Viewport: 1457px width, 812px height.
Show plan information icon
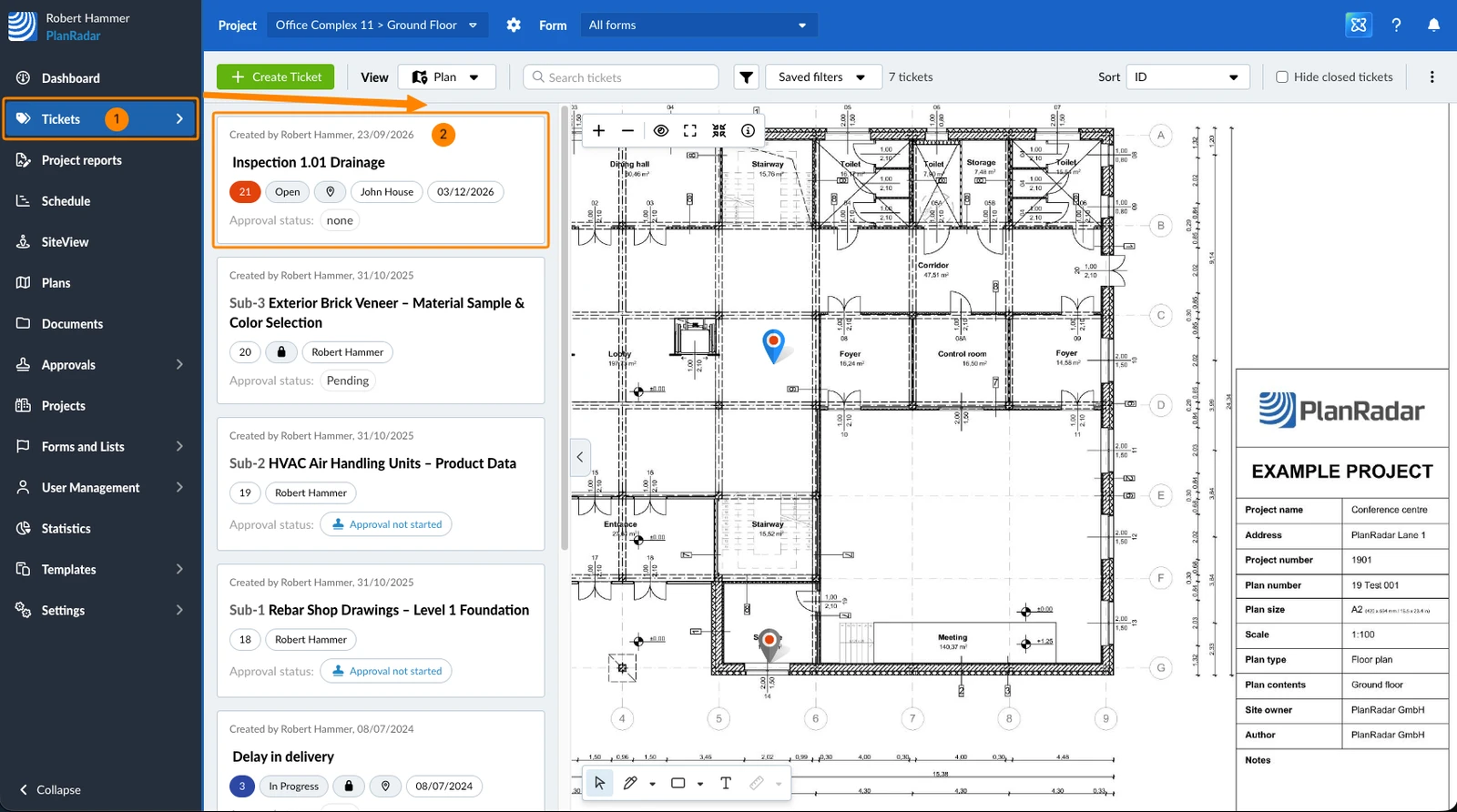tap(748, 131)
